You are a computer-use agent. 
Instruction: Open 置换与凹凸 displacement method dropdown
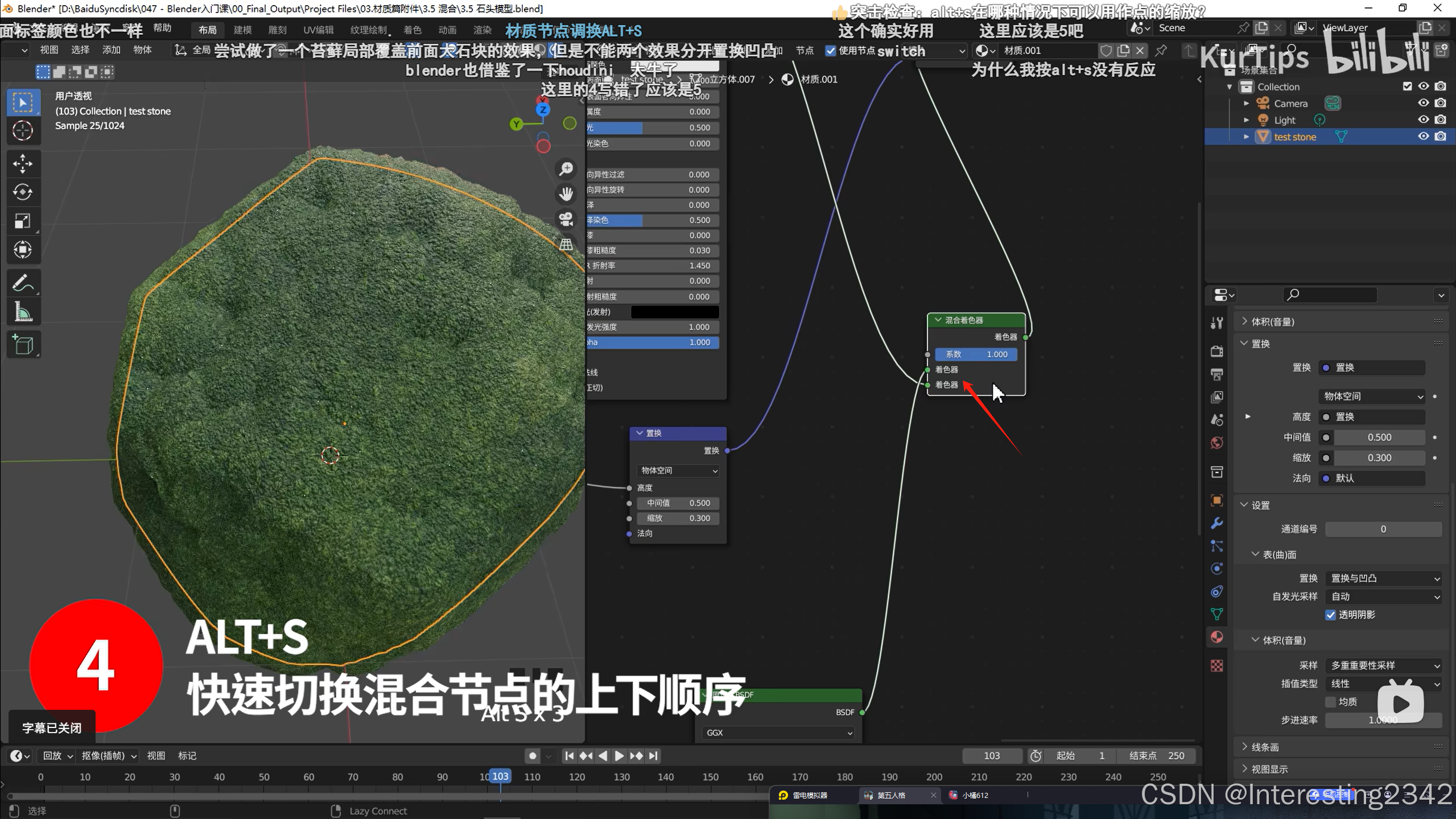pyautogui.click(x=1383, y=578)
